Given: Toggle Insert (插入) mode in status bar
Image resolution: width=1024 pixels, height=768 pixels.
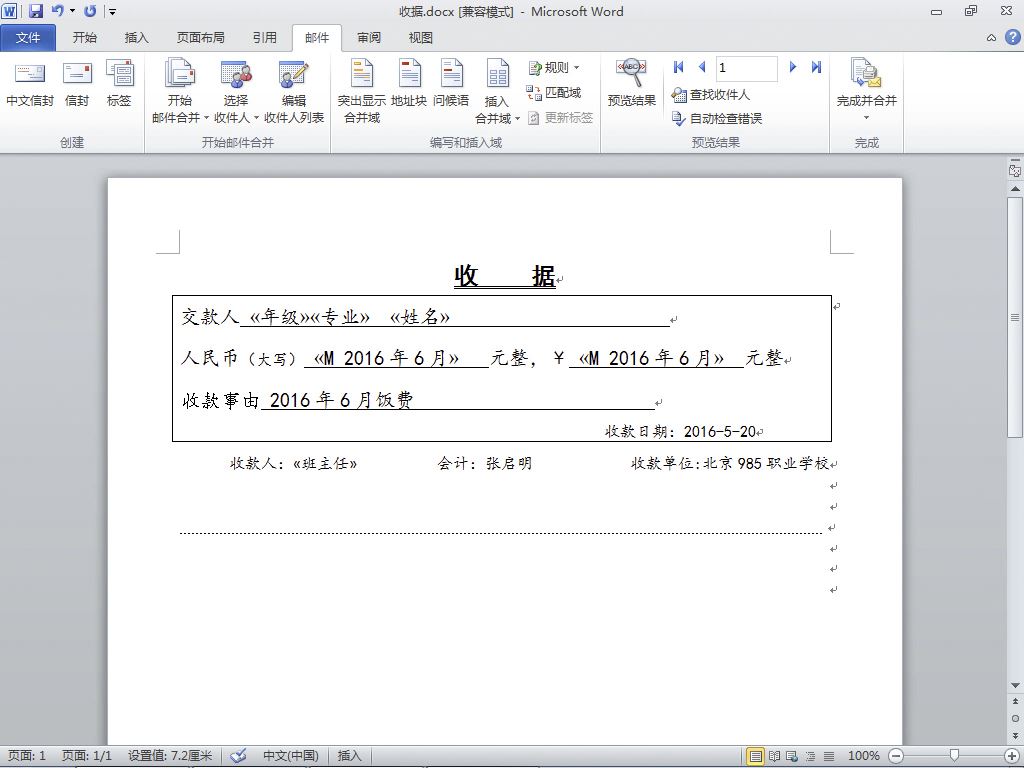Looking at the screenshot, I should (x=349, y=756).
